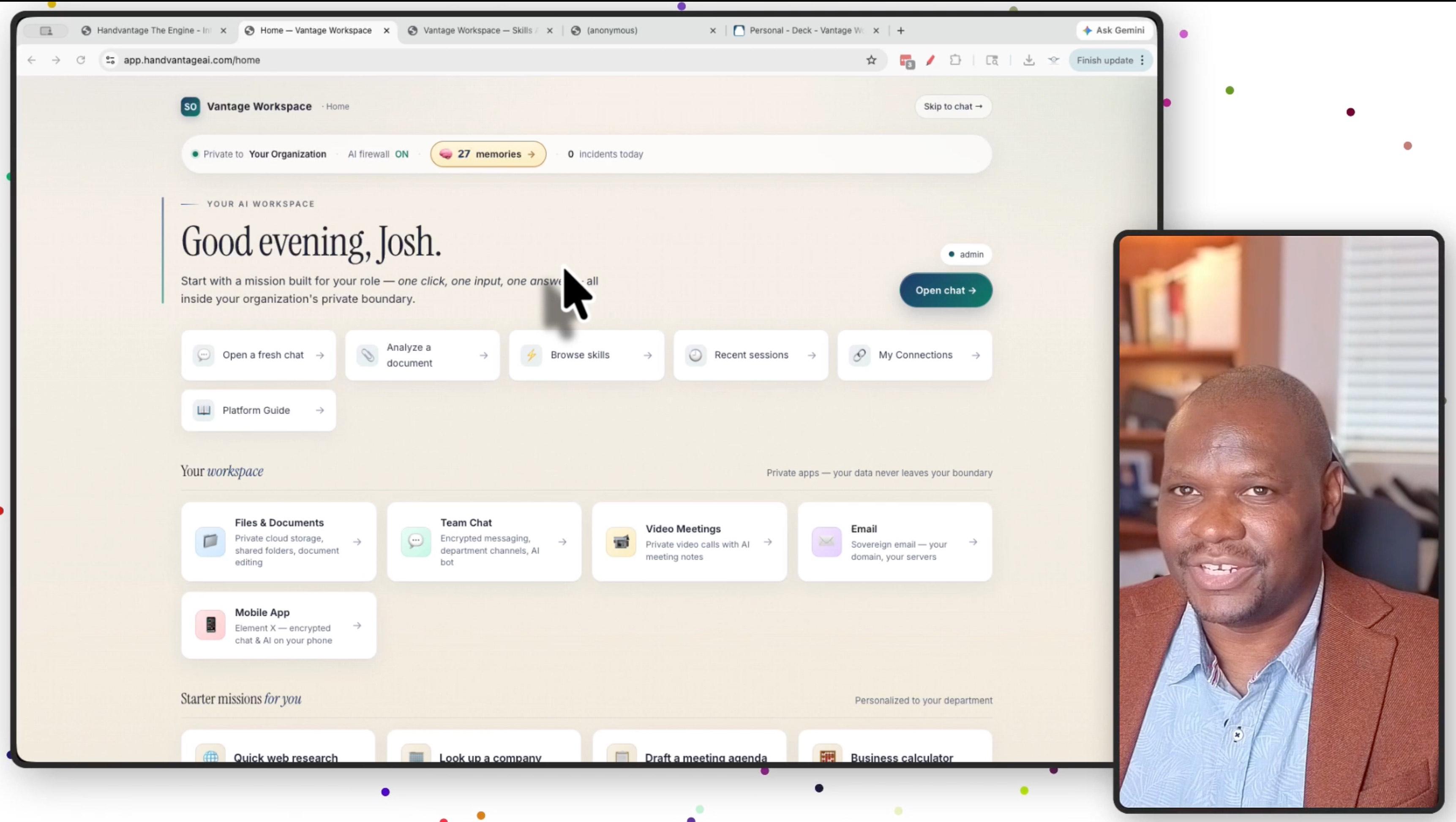Click the browser forward arrow
The image size is (1456, 822).
point(56,60)
